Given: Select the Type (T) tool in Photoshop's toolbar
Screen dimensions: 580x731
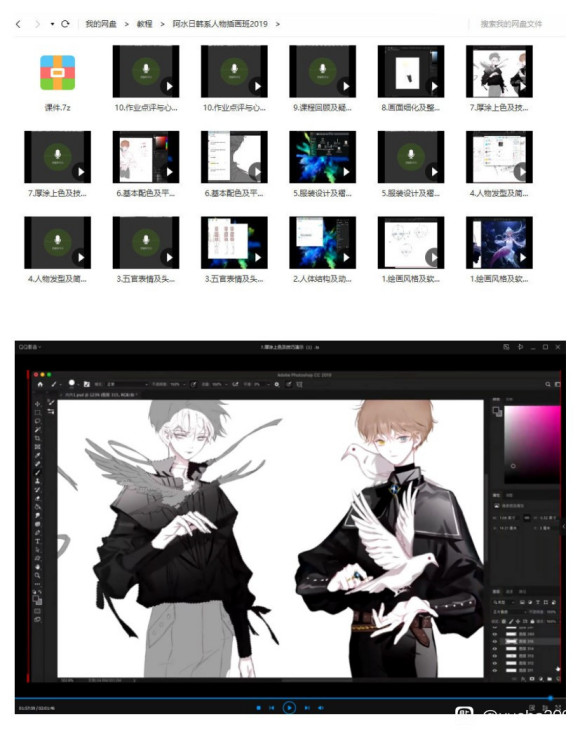Looking at the screenshot, I should [x=37, y=541].
